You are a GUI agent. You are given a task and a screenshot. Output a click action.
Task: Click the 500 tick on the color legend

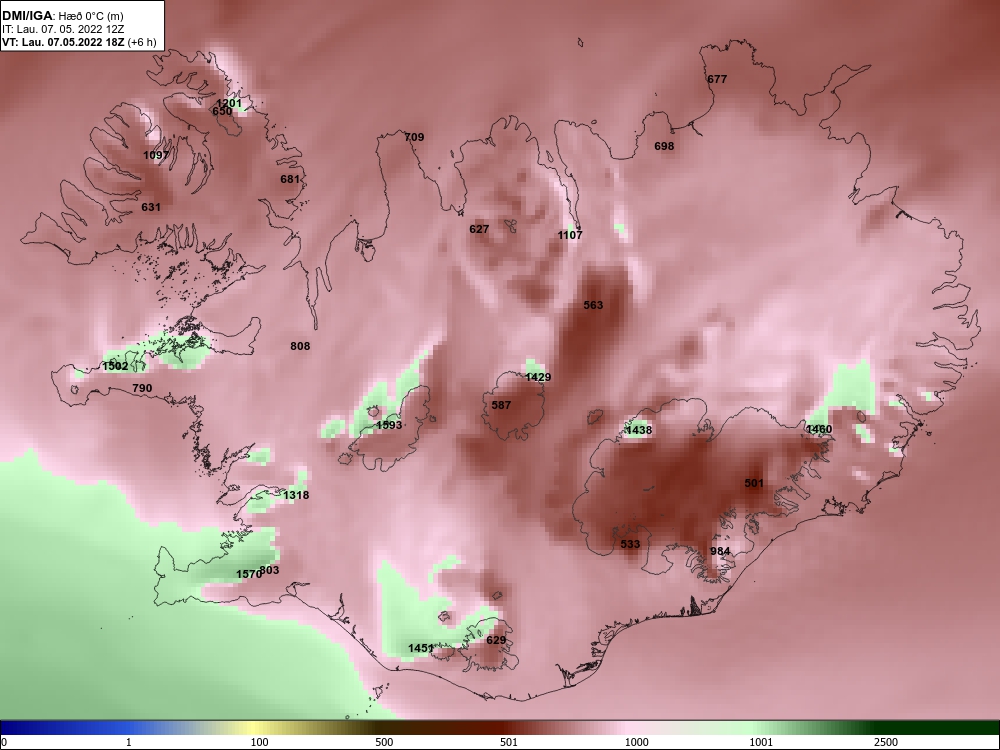(384, 742)
